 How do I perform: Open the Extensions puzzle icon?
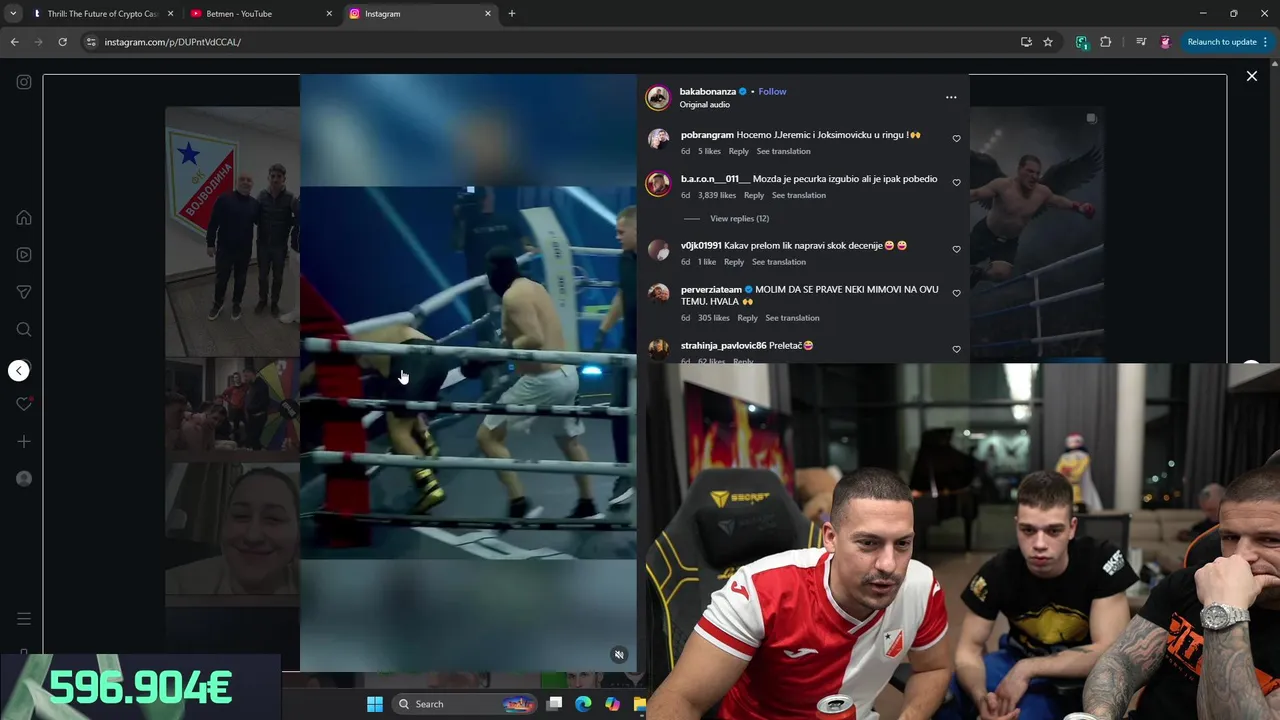1105,42
